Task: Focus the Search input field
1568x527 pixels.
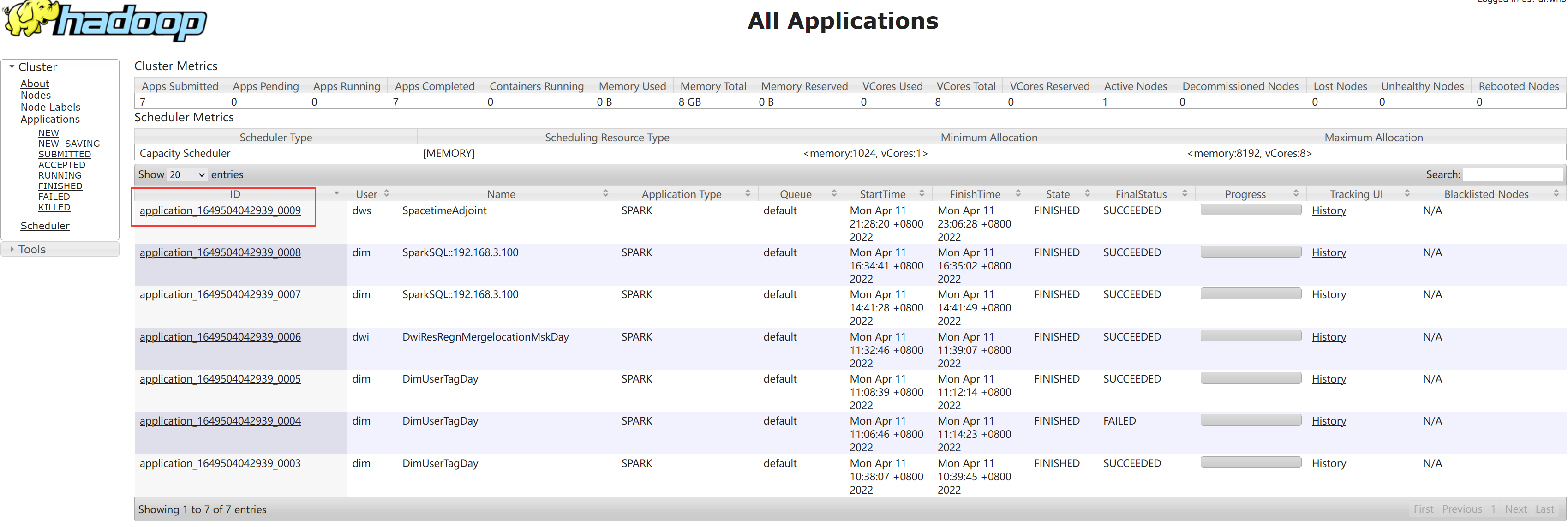Action: tap(1512, 174)
